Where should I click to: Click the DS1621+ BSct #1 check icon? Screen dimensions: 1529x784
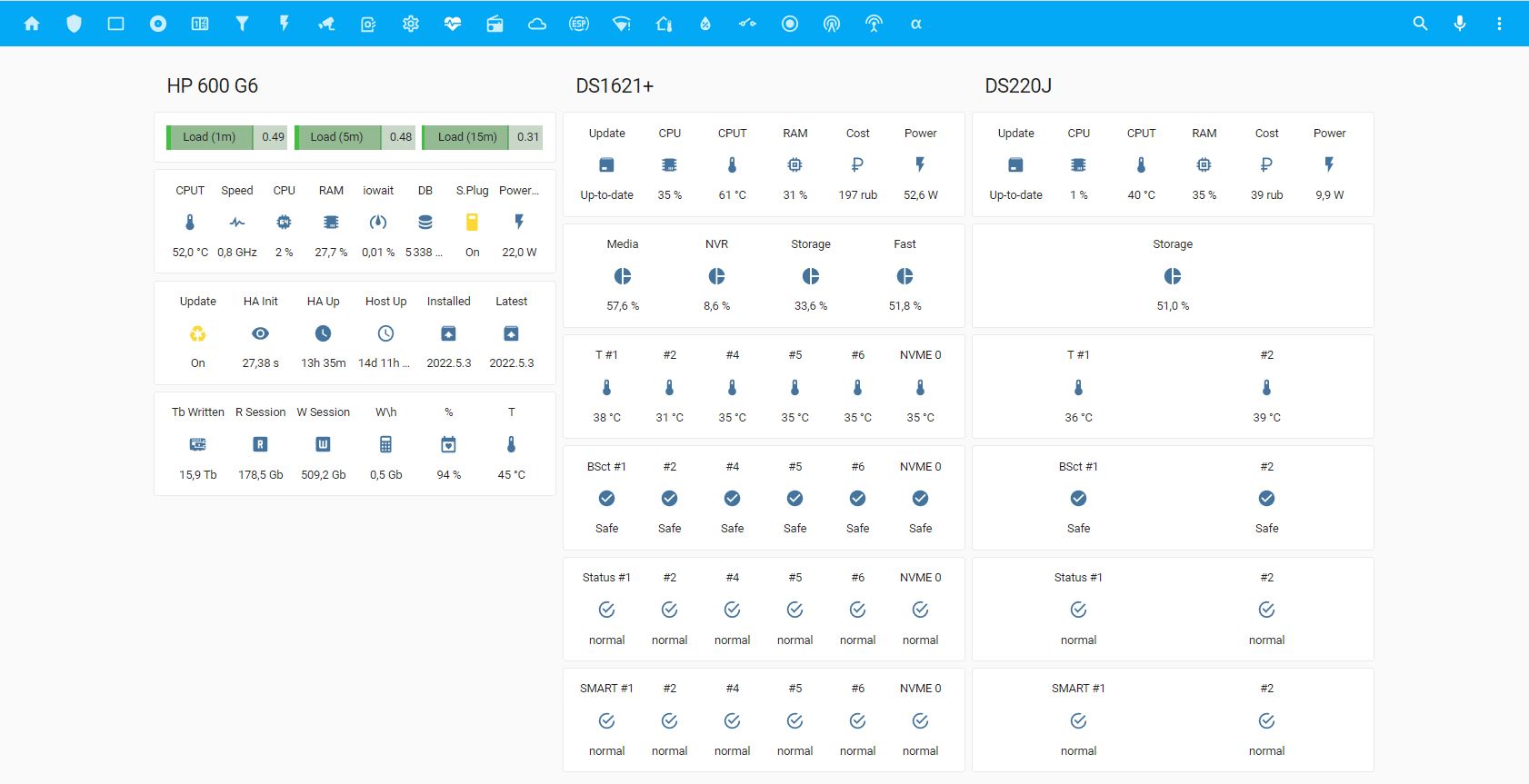point(606,498)
